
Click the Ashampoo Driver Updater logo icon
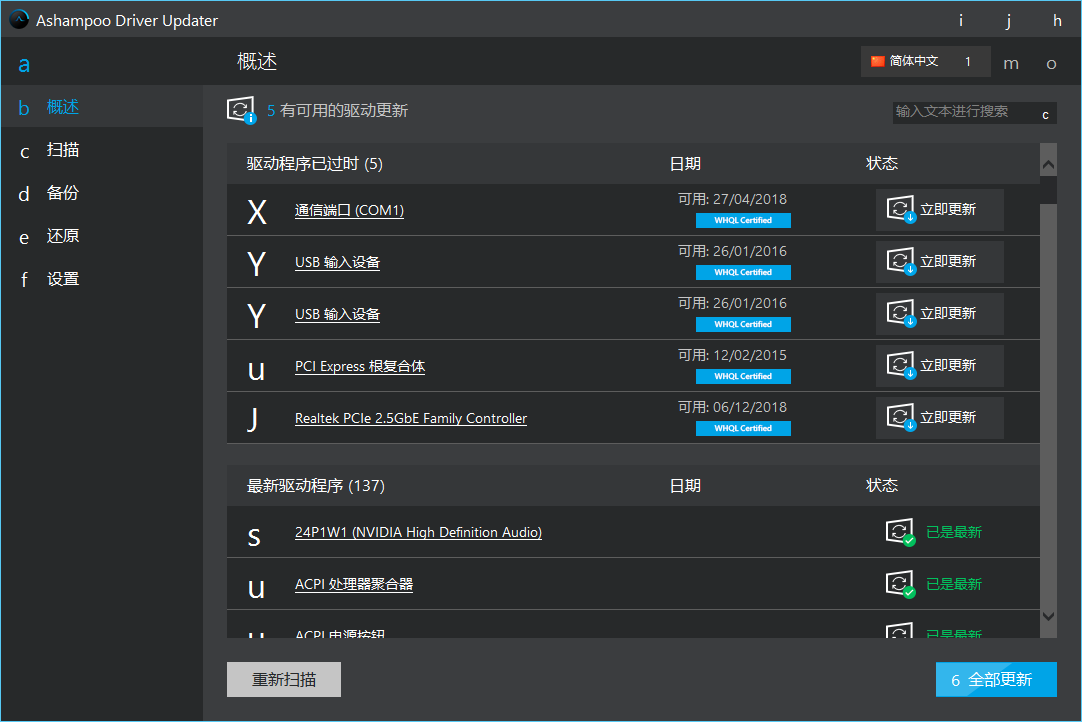17,19
